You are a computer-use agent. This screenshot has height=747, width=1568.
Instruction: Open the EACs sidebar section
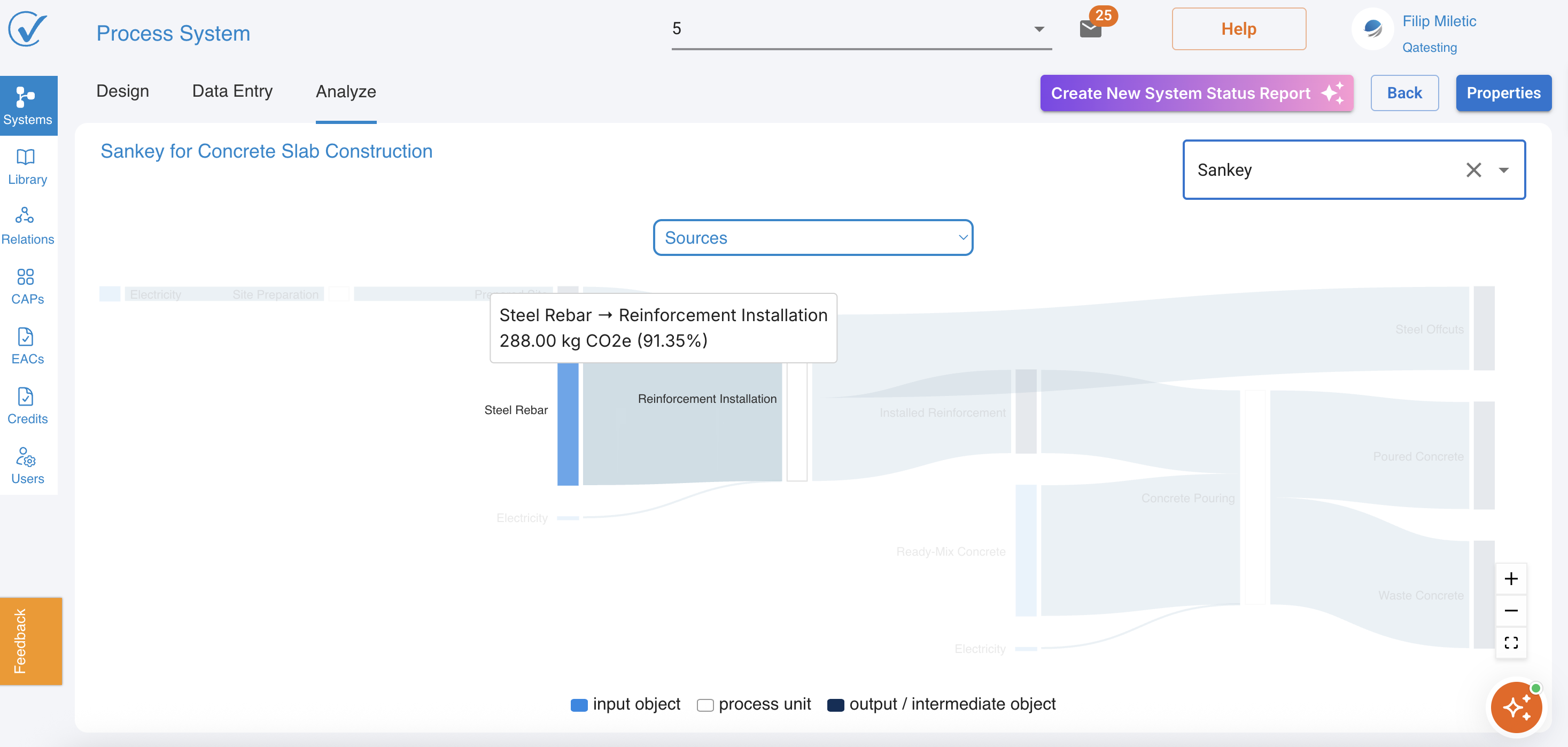point(27,345)
